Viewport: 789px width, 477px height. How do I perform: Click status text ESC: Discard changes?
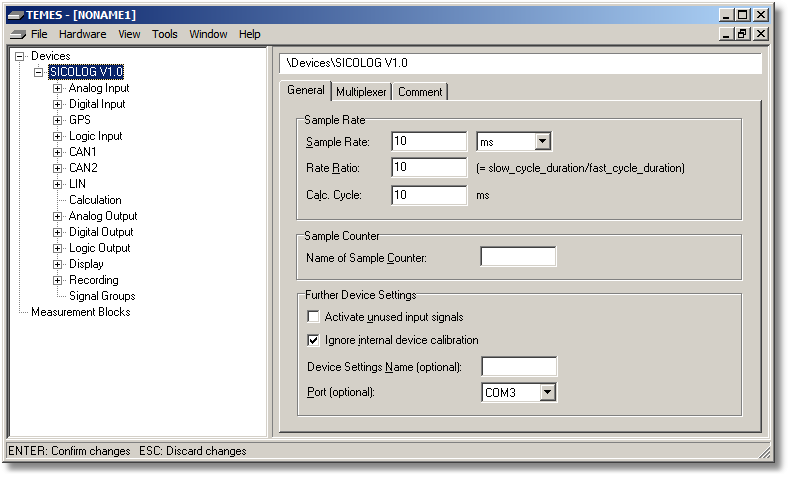[193, 451]
